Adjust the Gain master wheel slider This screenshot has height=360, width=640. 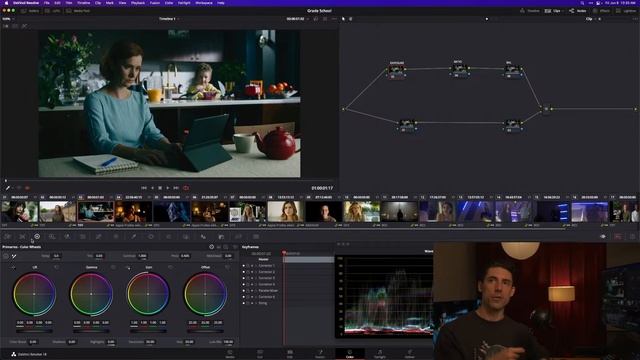(x=148, y=331)
